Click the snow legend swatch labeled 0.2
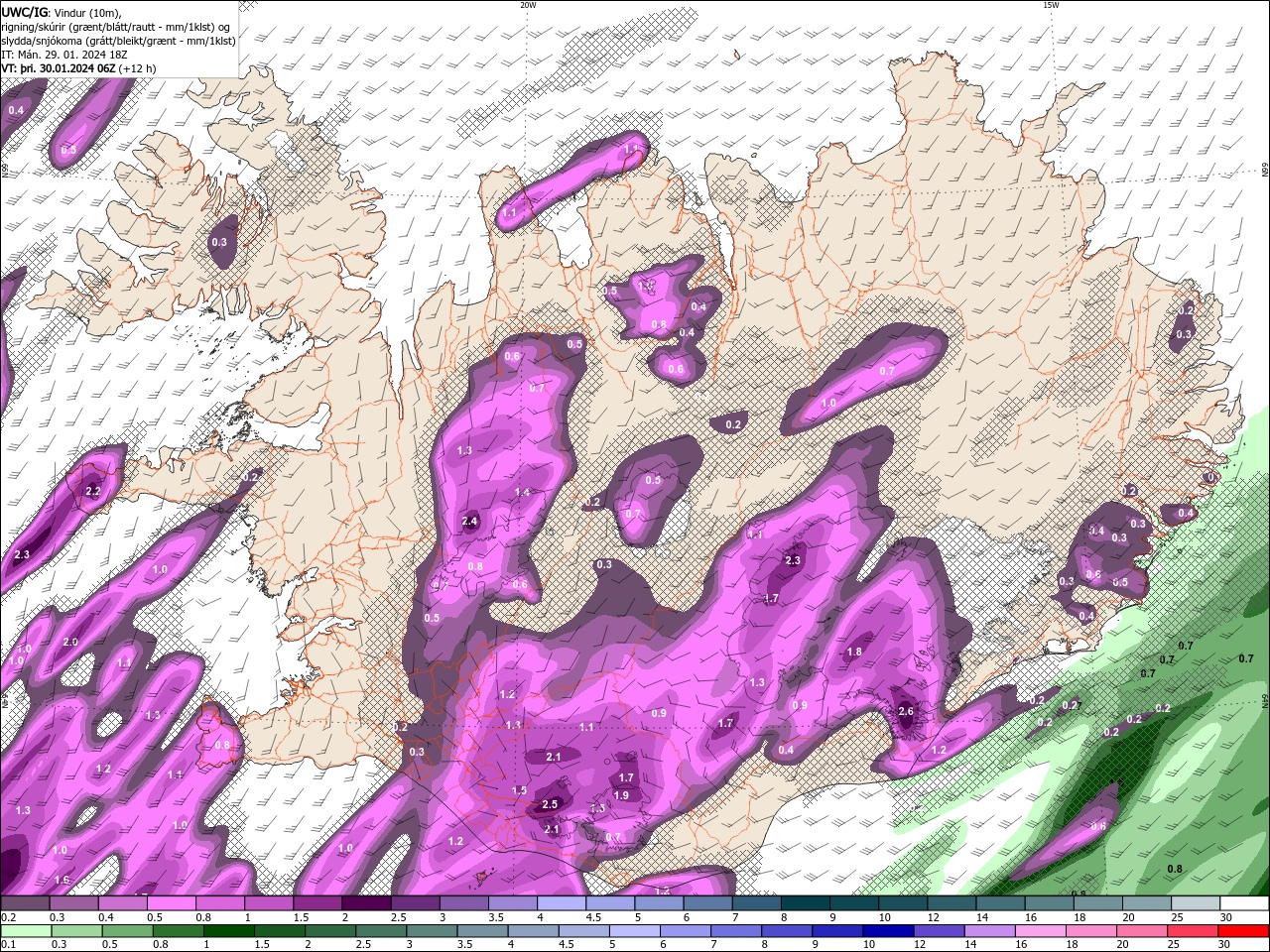The image size is (1270, 952). point(26,903)
